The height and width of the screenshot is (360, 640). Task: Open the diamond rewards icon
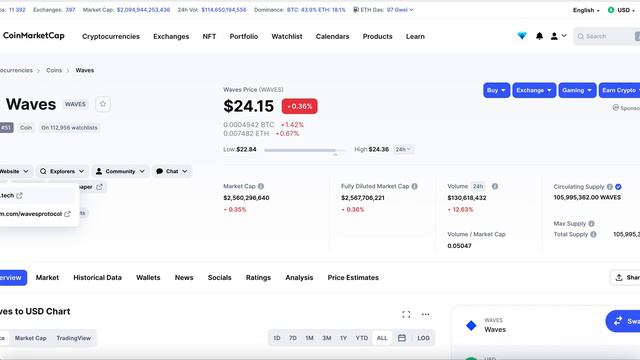tap(522, 36)
